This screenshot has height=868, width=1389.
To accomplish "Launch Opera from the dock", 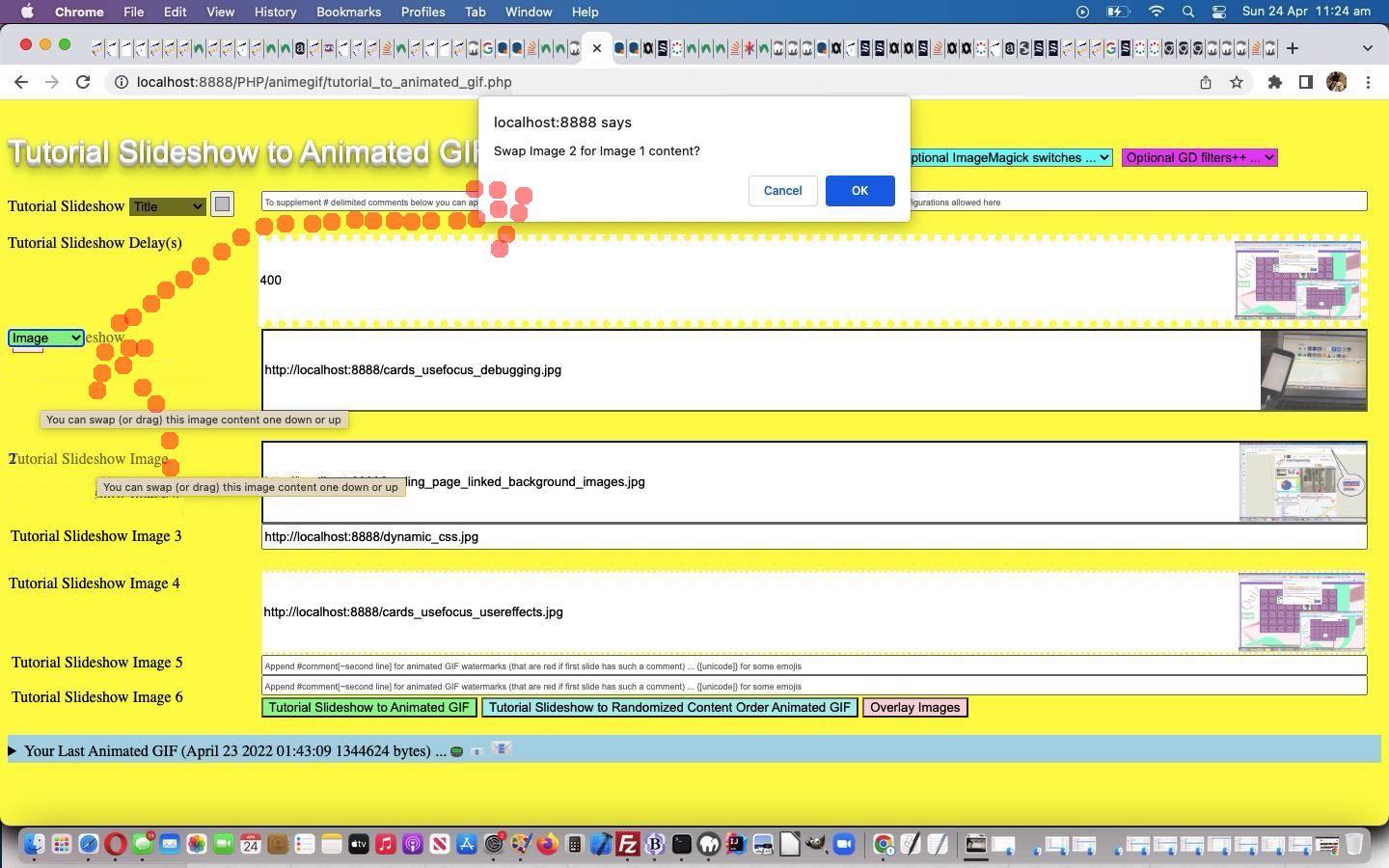I will click(115, 845).
